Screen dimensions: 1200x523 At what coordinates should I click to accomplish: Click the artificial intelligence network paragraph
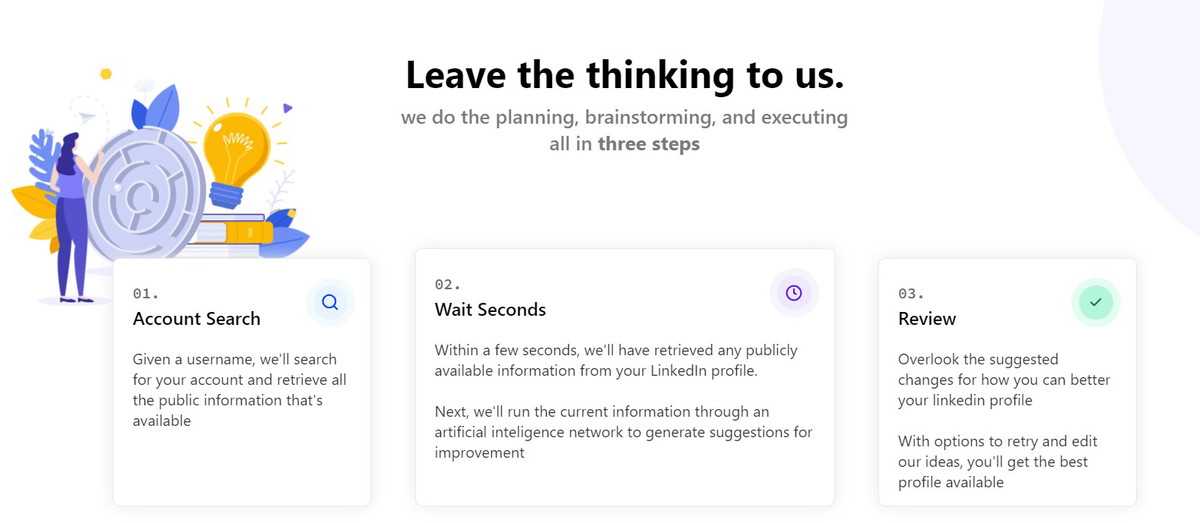[x=624, y=432]
